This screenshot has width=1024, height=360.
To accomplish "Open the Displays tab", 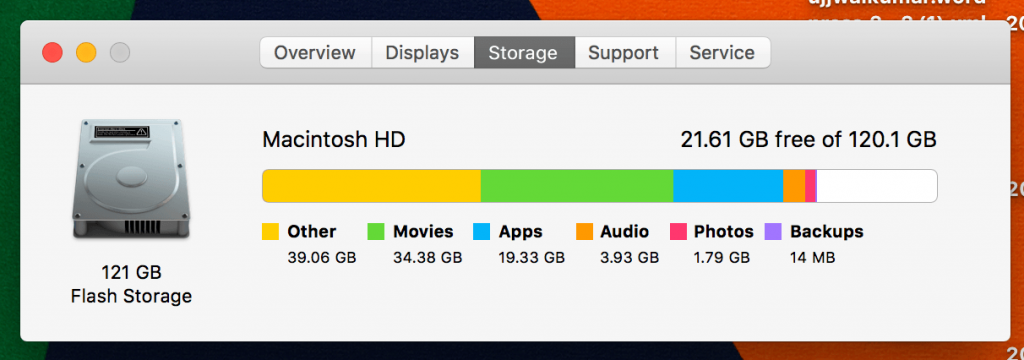I will (423, 52).
